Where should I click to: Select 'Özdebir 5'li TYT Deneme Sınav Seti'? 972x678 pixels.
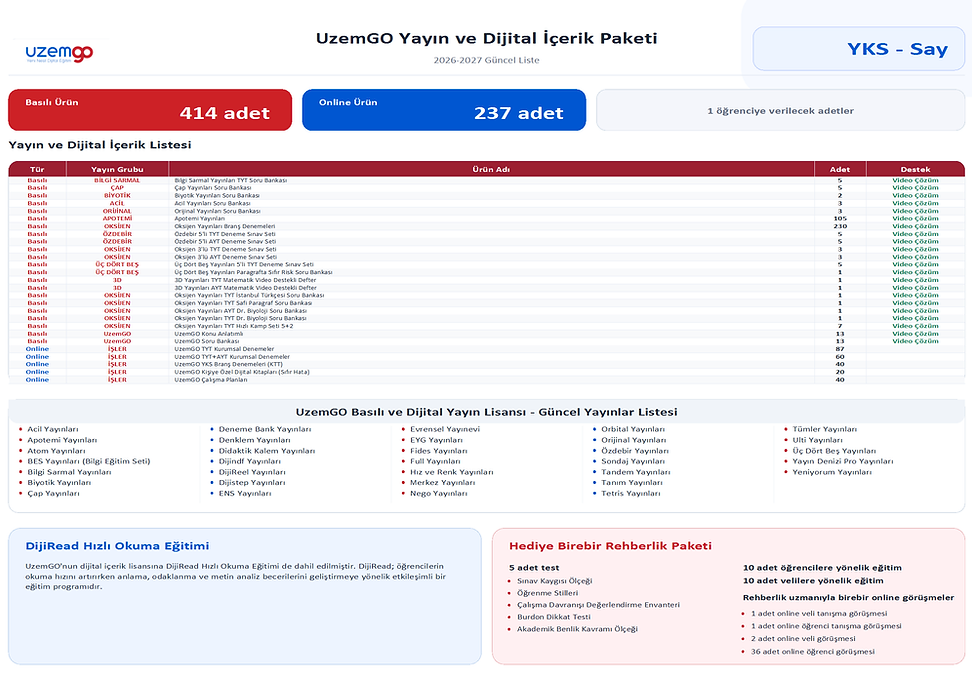coord(487,234)
